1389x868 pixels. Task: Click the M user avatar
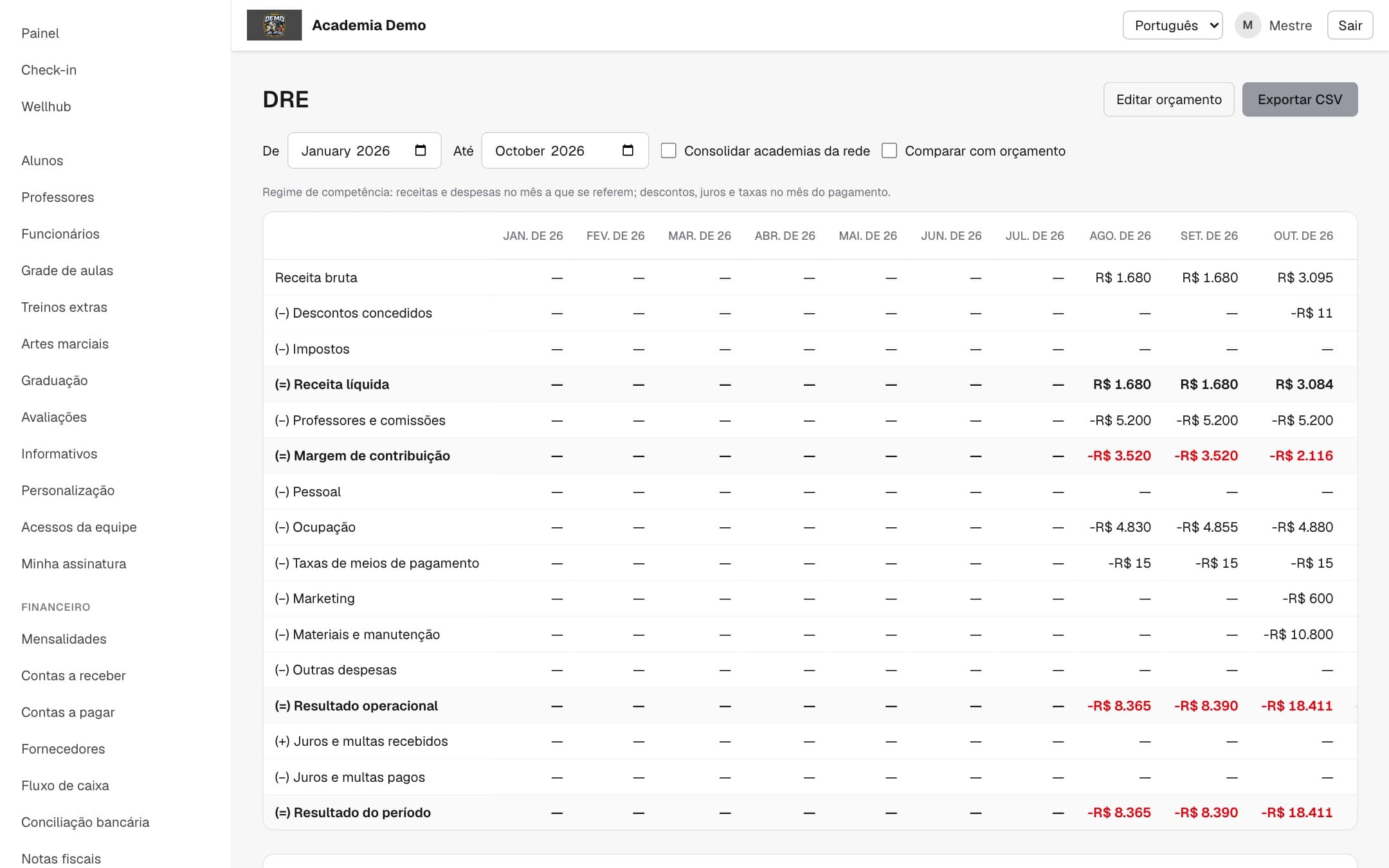[x=1248, y=25]
